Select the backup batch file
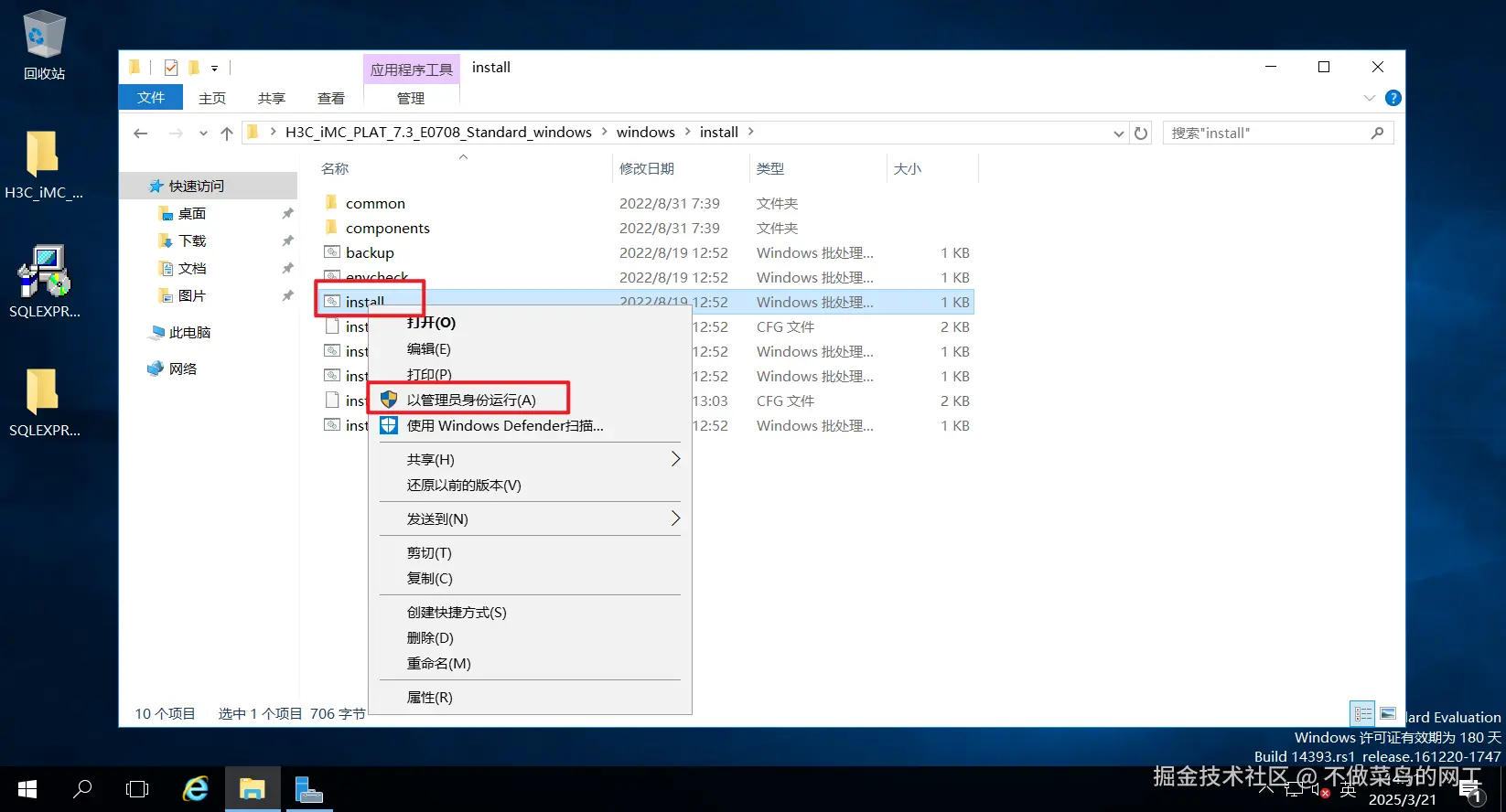The image size is (1506, 812). [370, 252]
